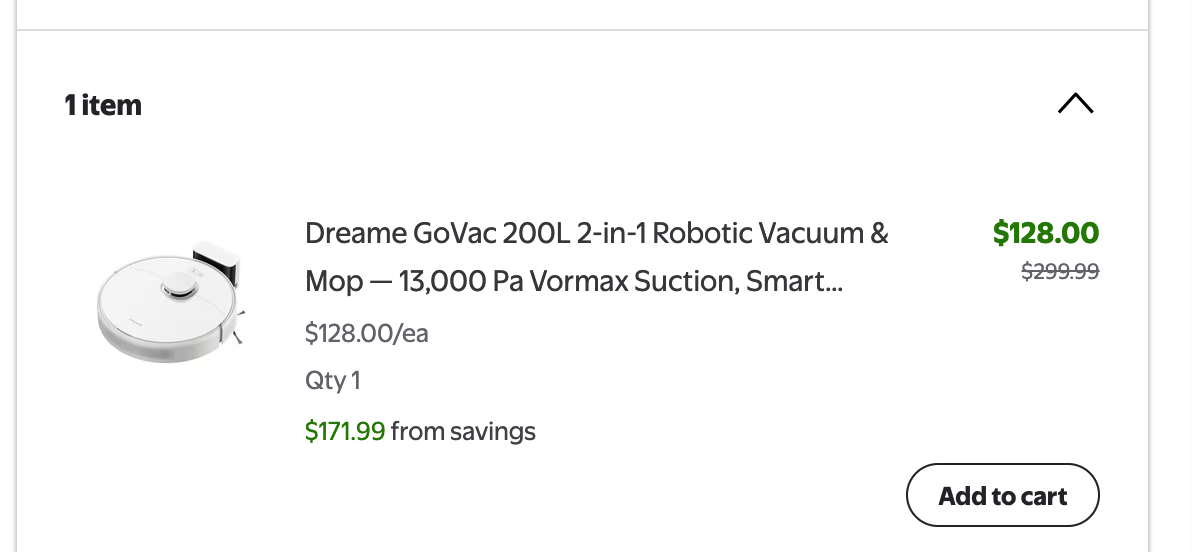Image resolution: width=1192 pixels, height=552 pixels.
Task: Click the word "Dreame" in product title
Action: pyautogui.click(x=354, y=233)
